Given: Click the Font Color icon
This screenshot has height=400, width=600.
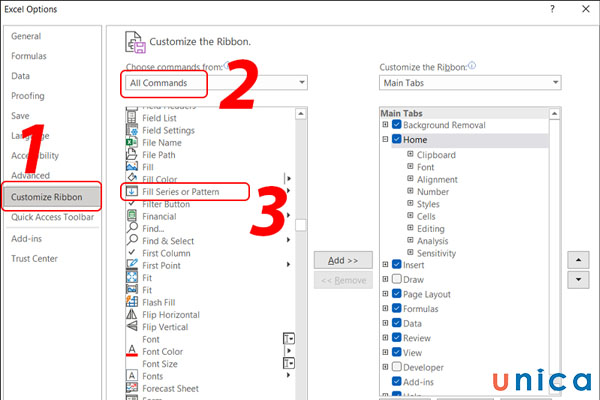Looking at the screenshot, I should click(132, 351).
